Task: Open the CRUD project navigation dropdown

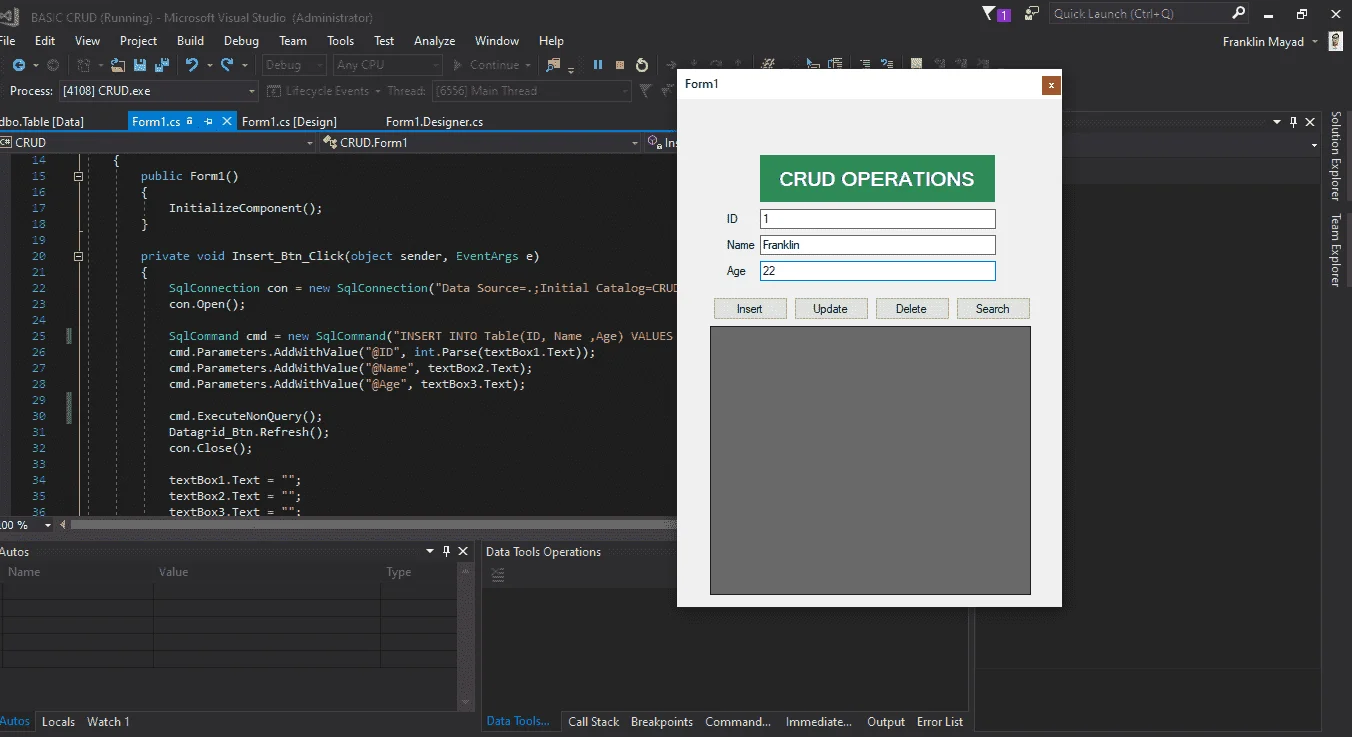Action: pyautogui.click(x=158, y=143)
